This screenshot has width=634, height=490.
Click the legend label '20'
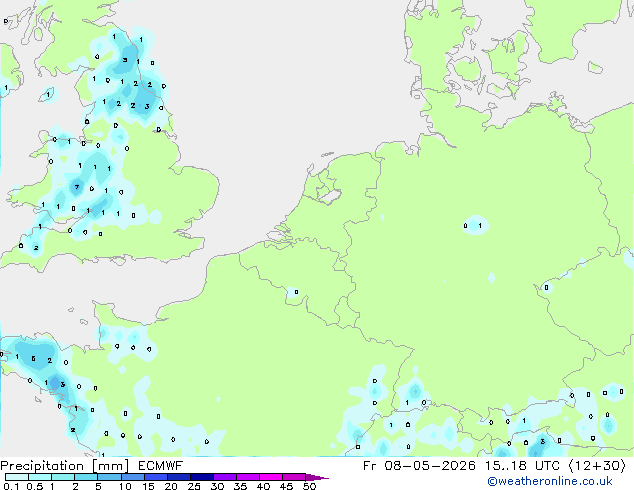coord(171,486)
